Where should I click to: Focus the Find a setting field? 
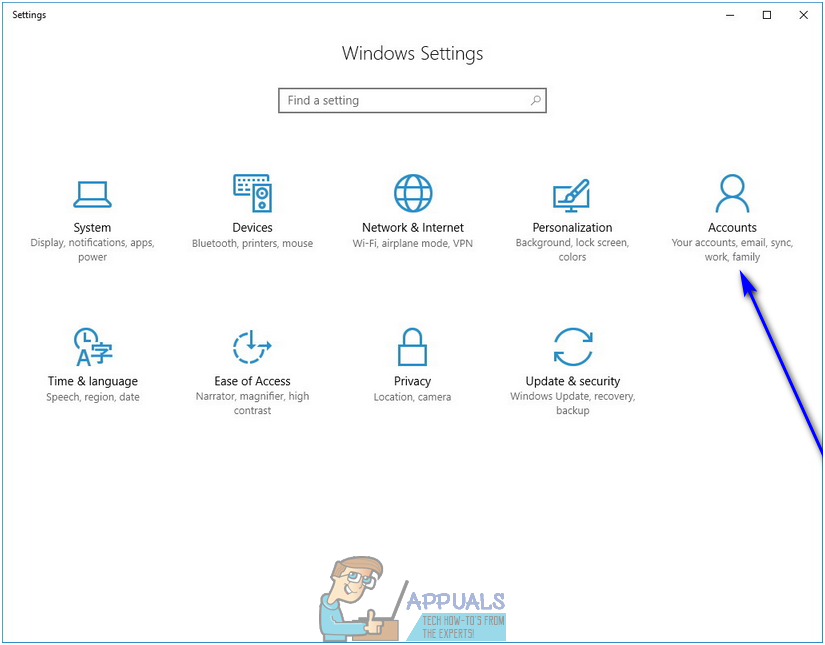pos(412,100)
